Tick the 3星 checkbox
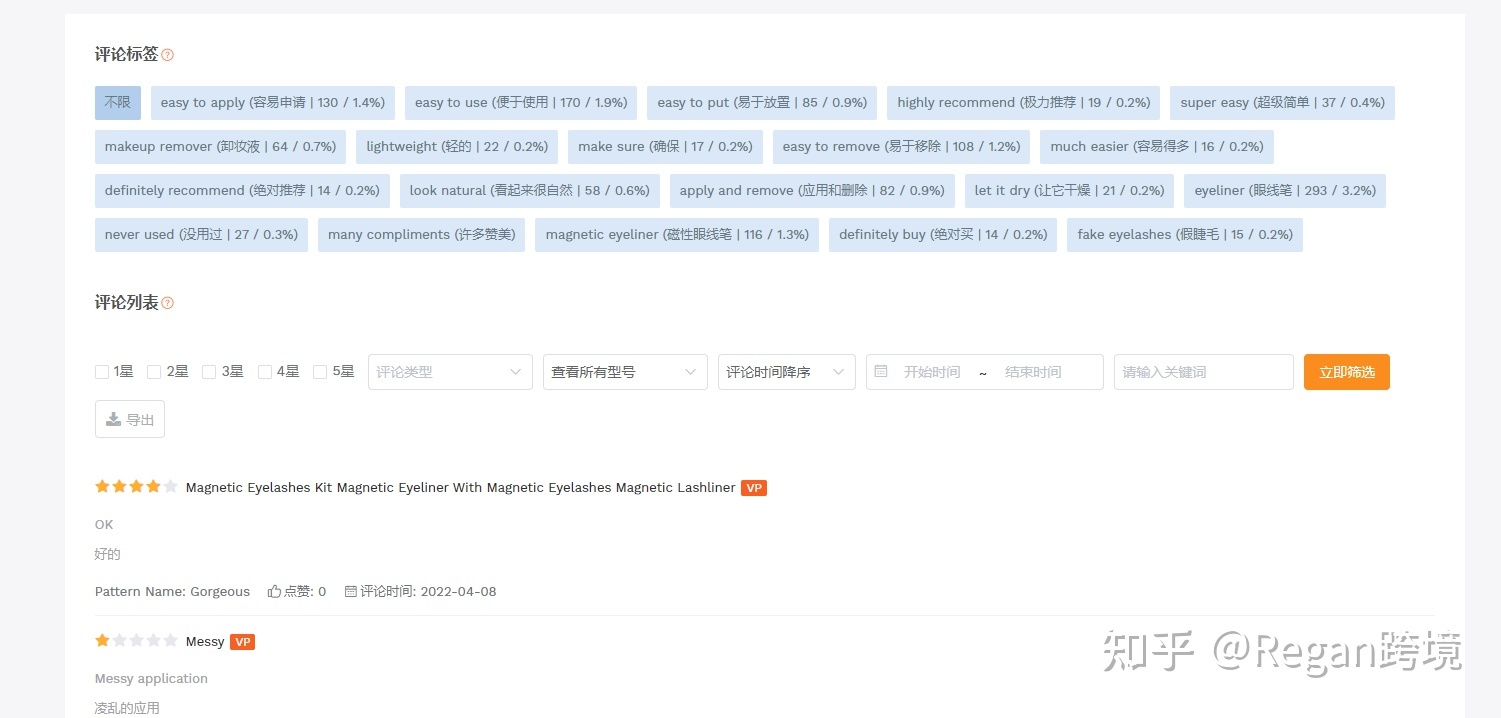Image resolution: width=1501 pixels, height=718 pixels. pos(209,372)
